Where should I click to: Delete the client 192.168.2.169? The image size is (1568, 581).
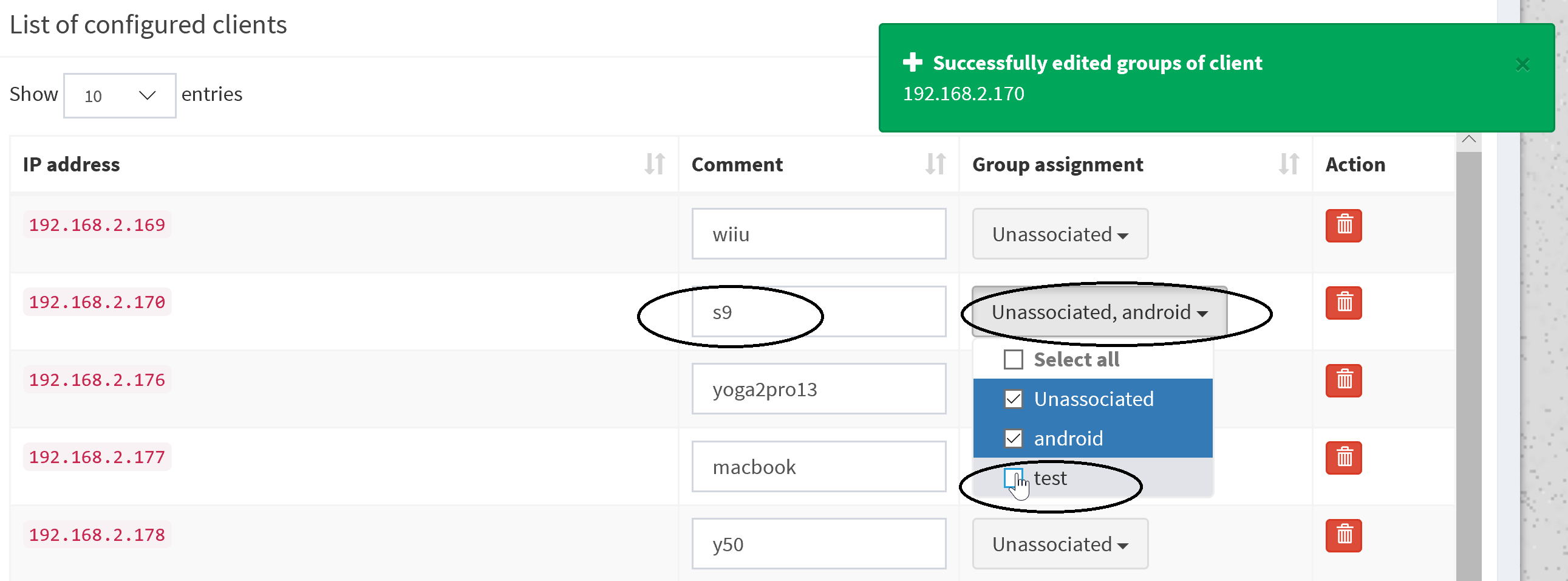1343,225
